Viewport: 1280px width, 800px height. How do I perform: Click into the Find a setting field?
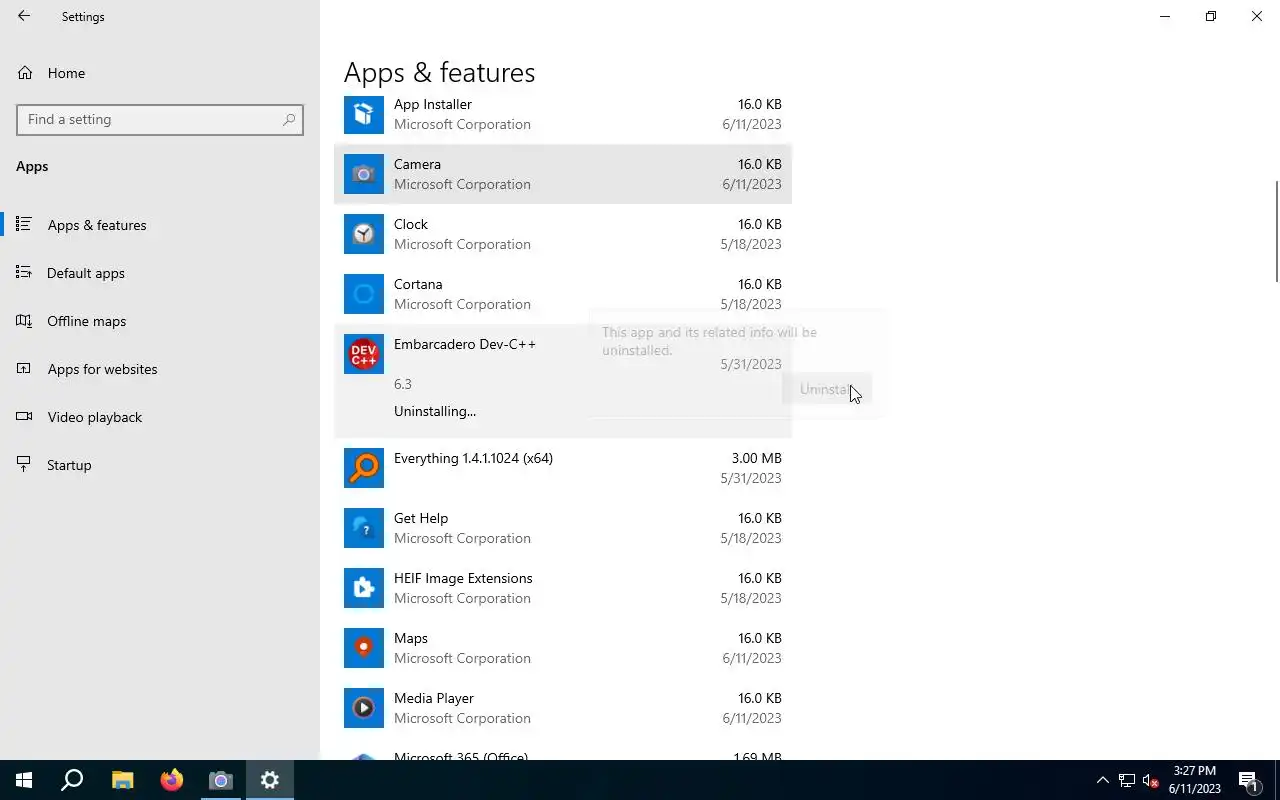(160, 119)
